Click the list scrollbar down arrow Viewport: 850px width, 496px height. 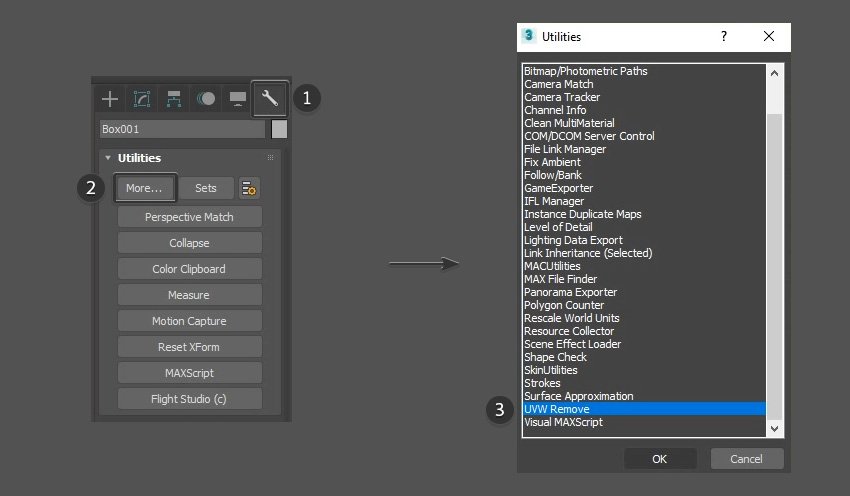pos(775,428)
